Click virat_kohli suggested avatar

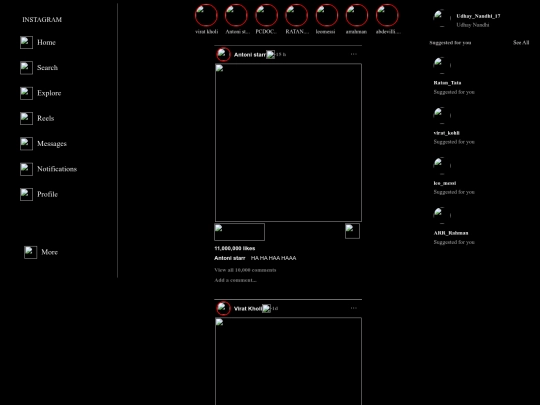[442, 115]
